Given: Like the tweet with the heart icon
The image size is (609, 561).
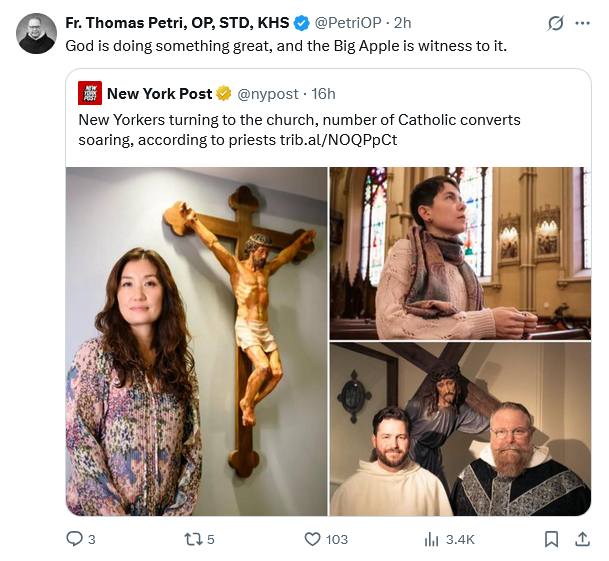Looking at the screenshot, I should point(312,539).
